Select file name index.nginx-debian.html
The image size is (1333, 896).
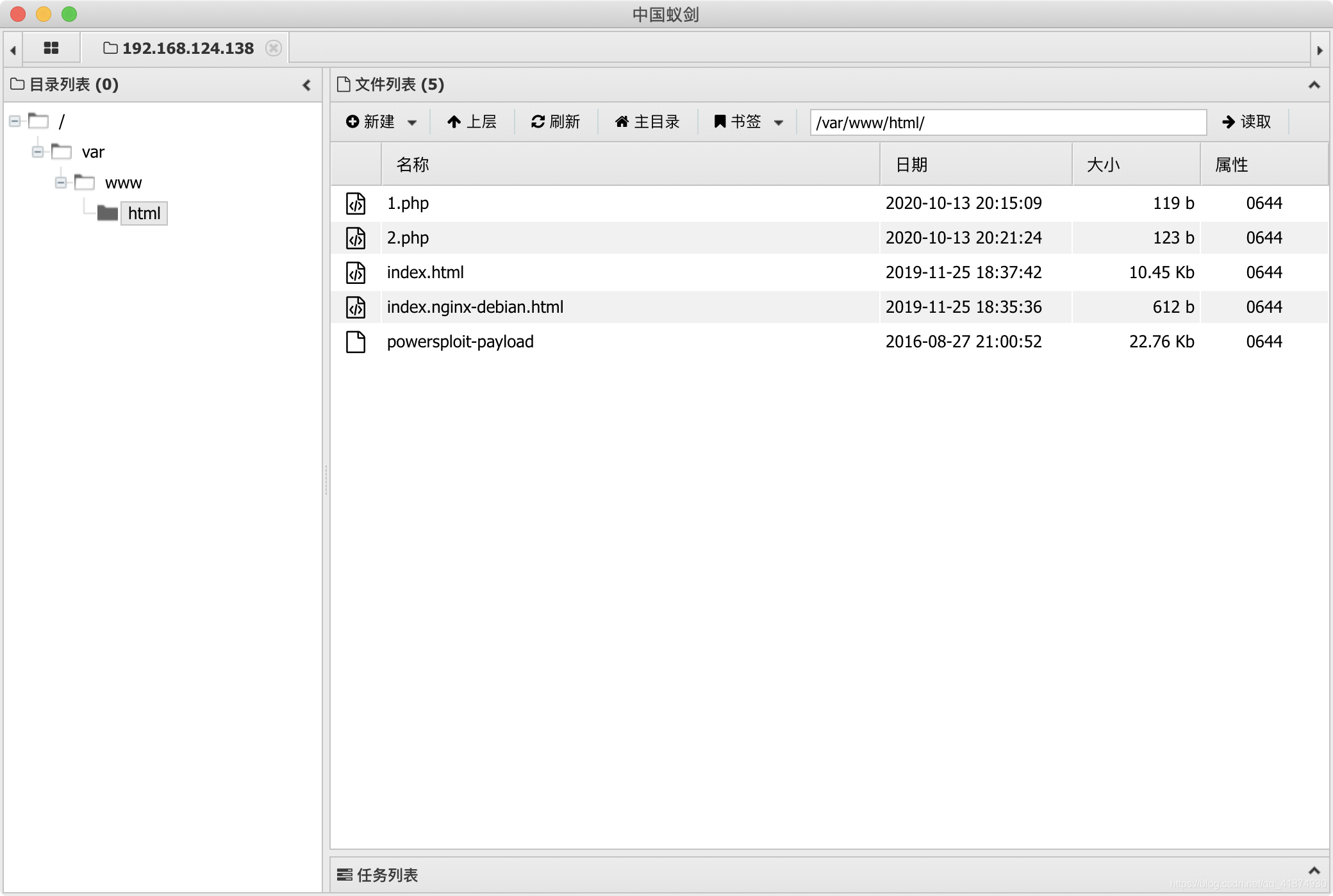click(475, 307)
